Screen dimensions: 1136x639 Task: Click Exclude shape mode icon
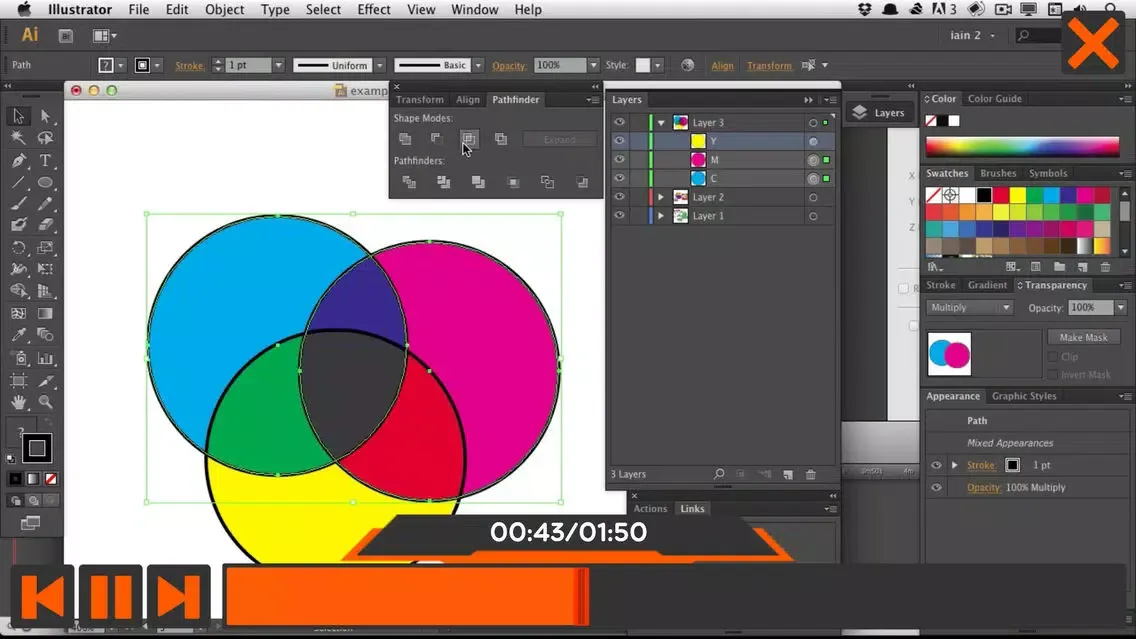click(x=501, y=138)
